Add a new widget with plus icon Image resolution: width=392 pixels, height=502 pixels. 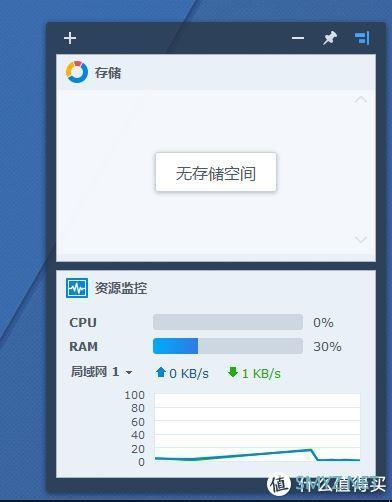click(x=70, y=38)
